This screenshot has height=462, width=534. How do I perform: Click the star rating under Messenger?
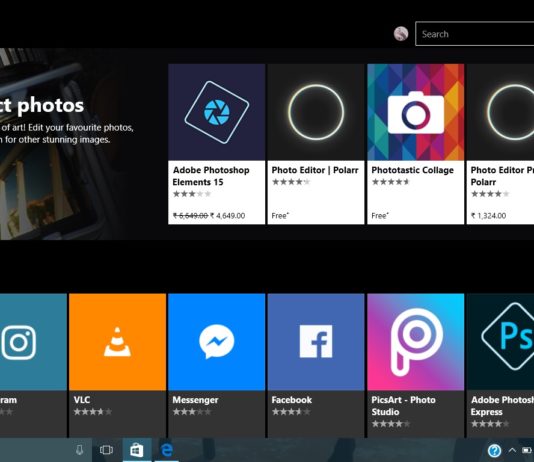coord(192,412)
